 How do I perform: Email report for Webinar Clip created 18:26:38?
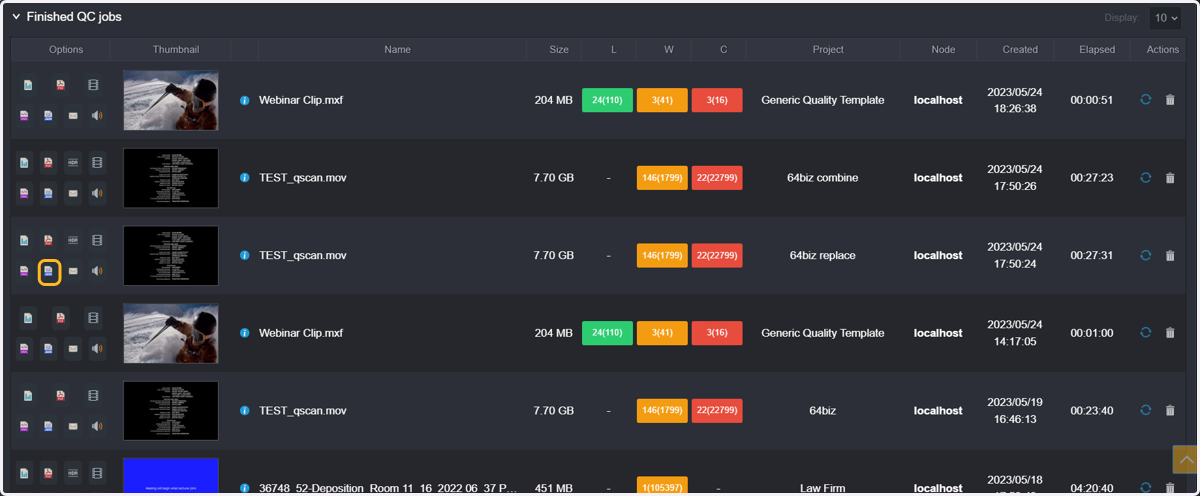click(73, 116)
